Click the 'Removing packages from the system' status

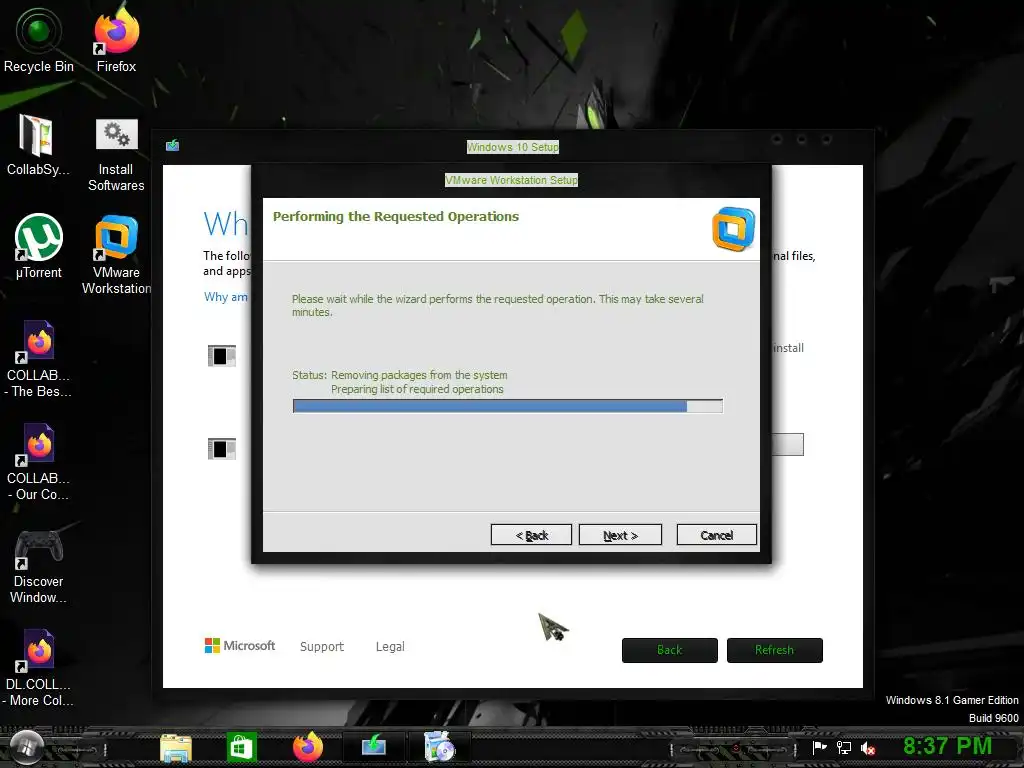tap(419, 375)
